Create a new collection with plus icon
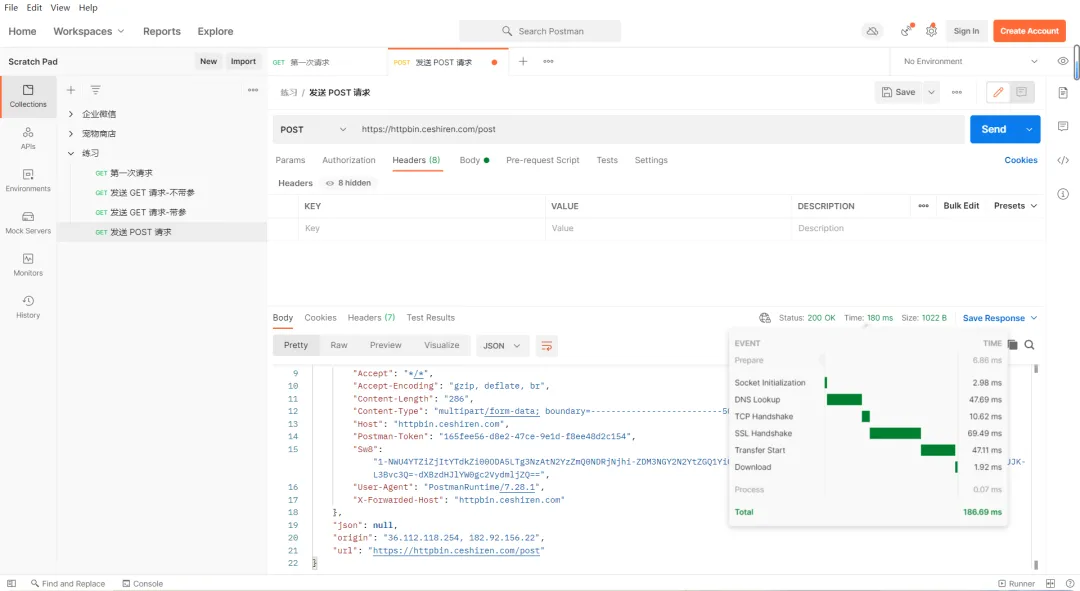Image resolution: width=1080 pixels, height=591 pixels. pyautogui.click(x=71, y=90)
